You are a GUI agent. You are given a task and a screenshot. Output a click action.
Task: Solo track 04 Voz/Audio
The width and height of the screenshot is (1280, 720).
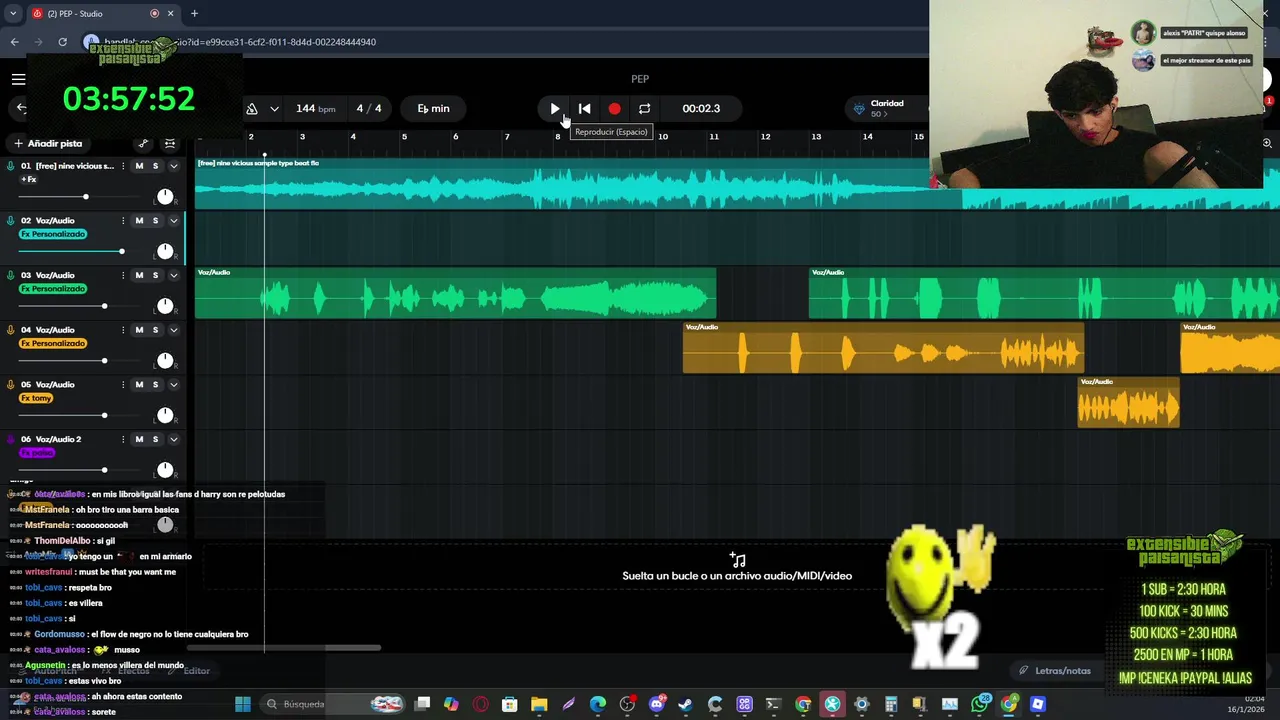pos(155,330)
